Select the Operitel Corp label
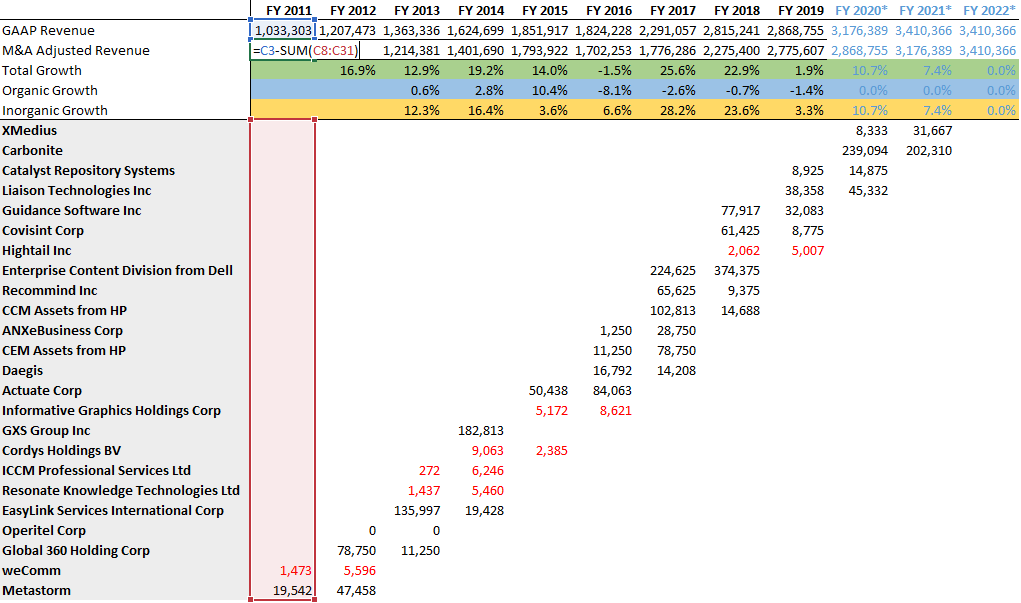This screenshot has height=603, width=1021. tap(44, 531)
